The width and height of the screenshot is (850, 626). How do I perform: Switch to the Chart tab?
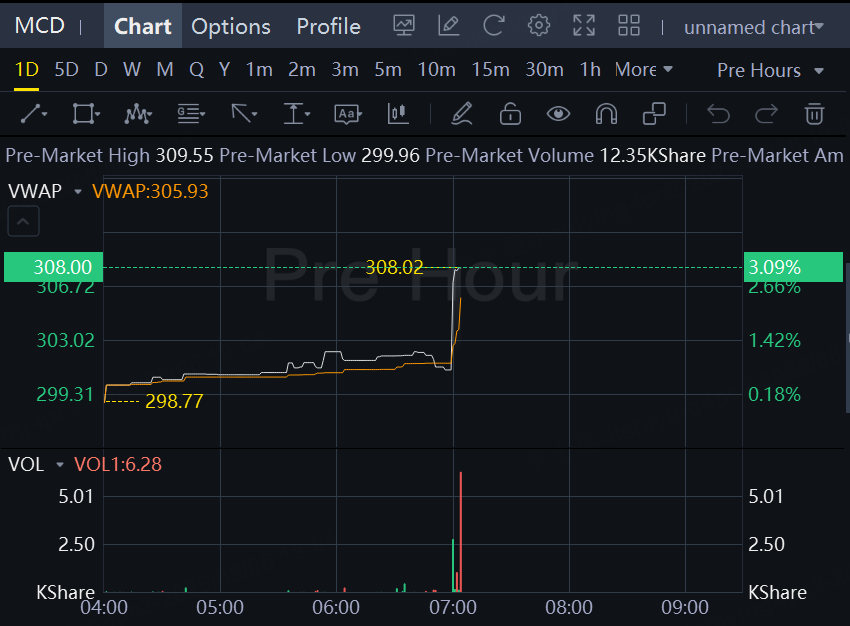point(143,26)
